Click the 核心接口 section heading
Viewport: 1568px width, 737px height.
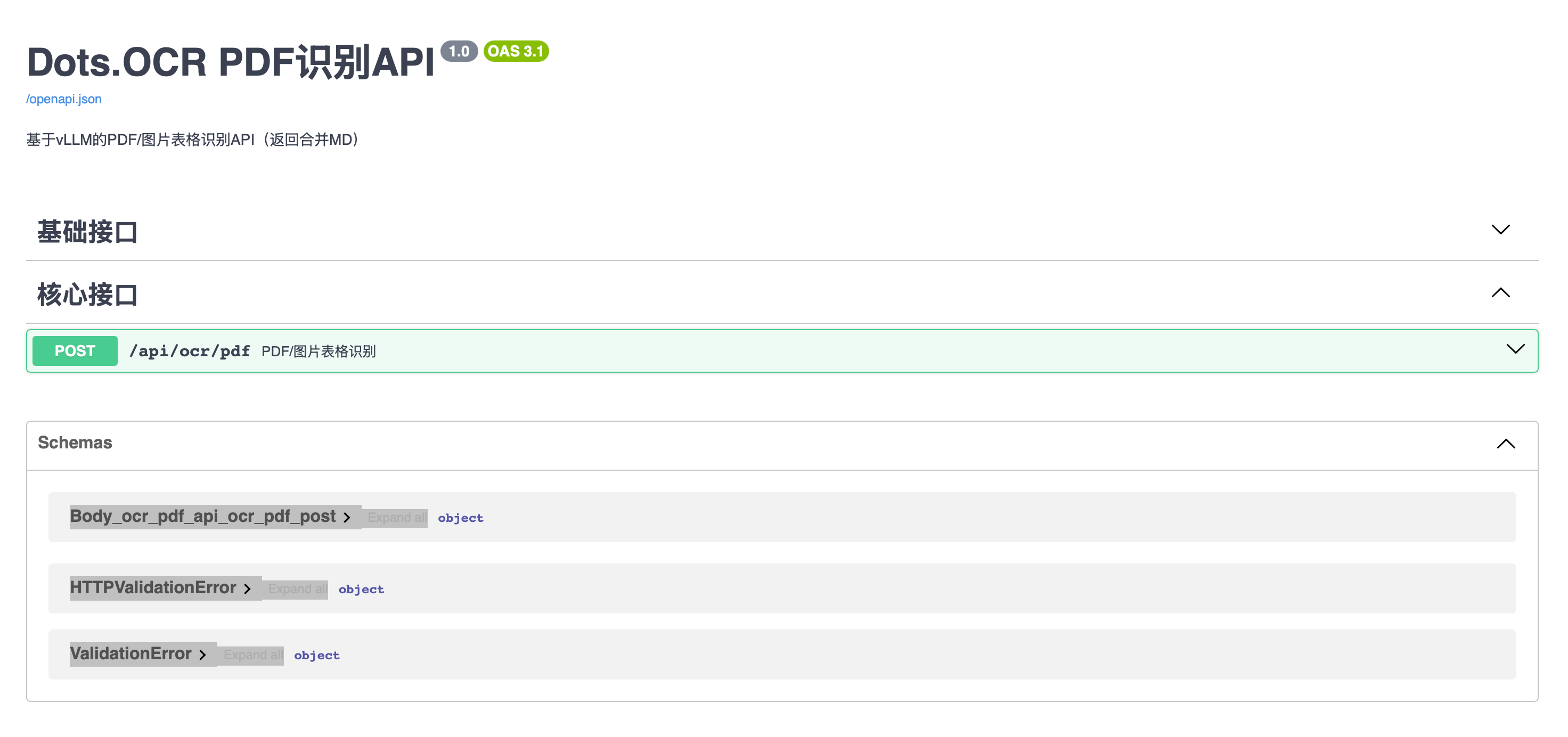coord(88,294)
